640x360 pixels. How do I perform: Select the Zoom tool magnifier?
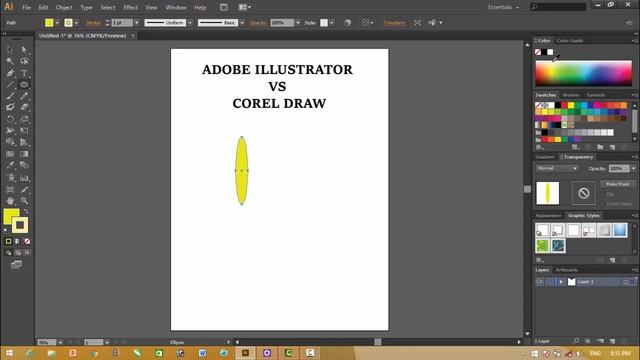(24, 201)
